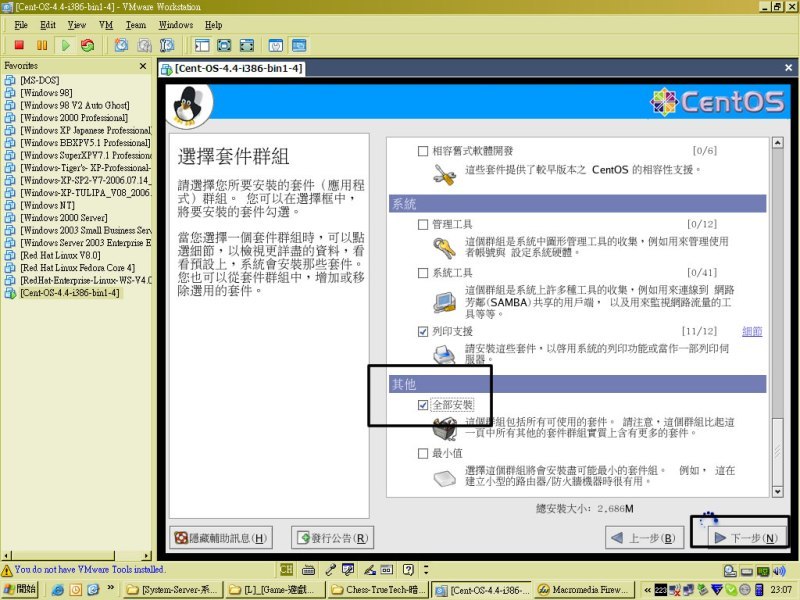The width and height of the screenshot is (800, 600).
Task: Uncheck the 列印支援 checkbox
Action: click(x=422, y=332)
